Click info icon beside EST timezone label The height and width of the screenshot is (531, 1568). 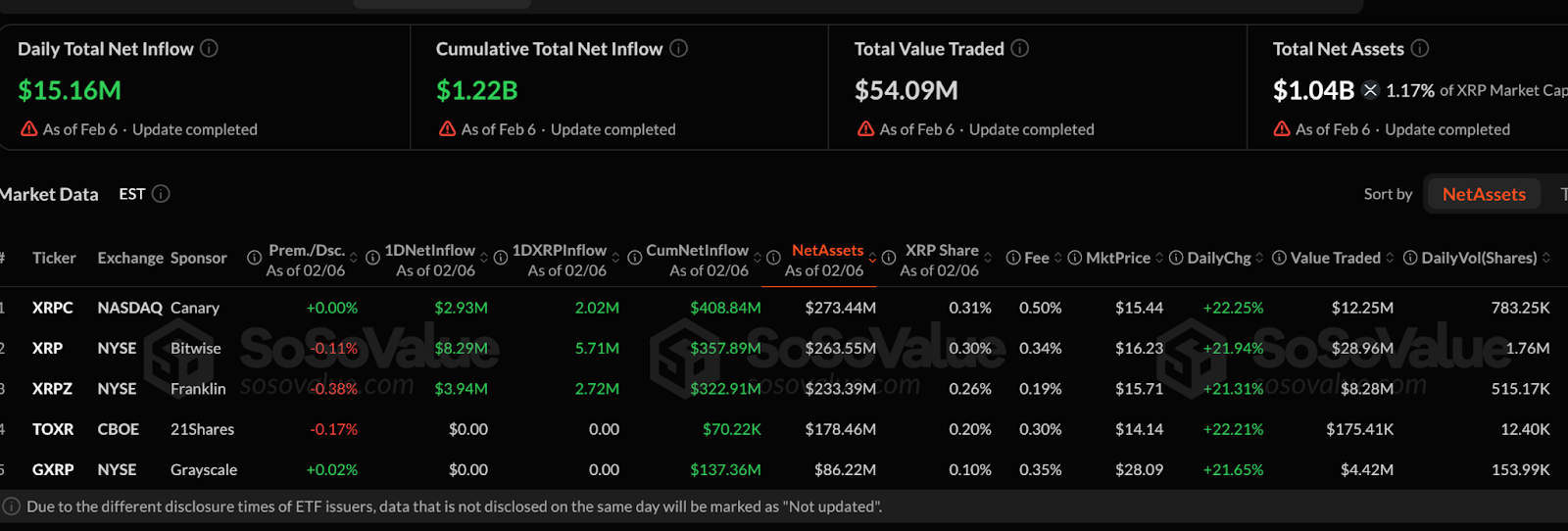161,194
